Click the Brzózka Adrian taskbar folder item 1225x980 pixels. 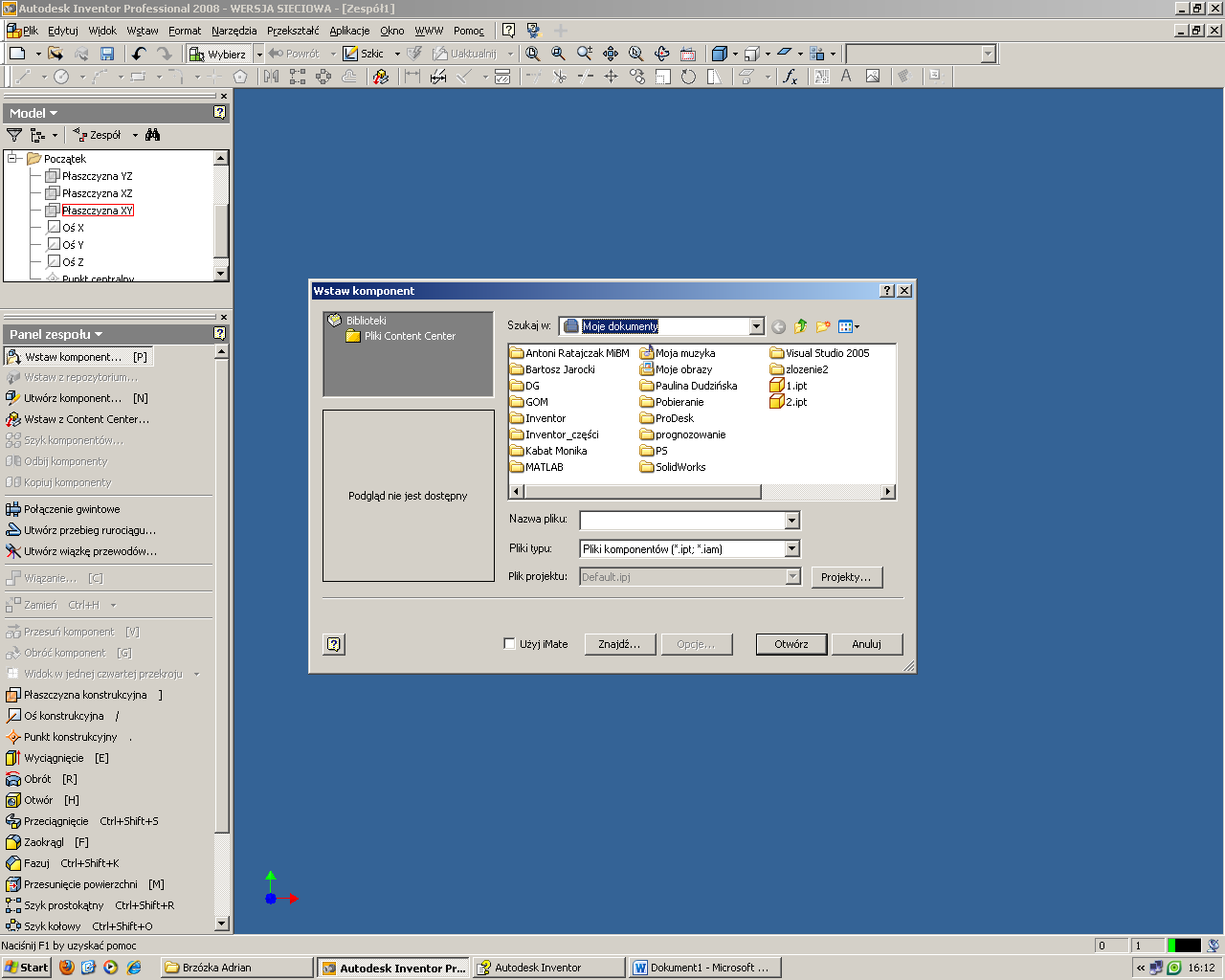236,968
